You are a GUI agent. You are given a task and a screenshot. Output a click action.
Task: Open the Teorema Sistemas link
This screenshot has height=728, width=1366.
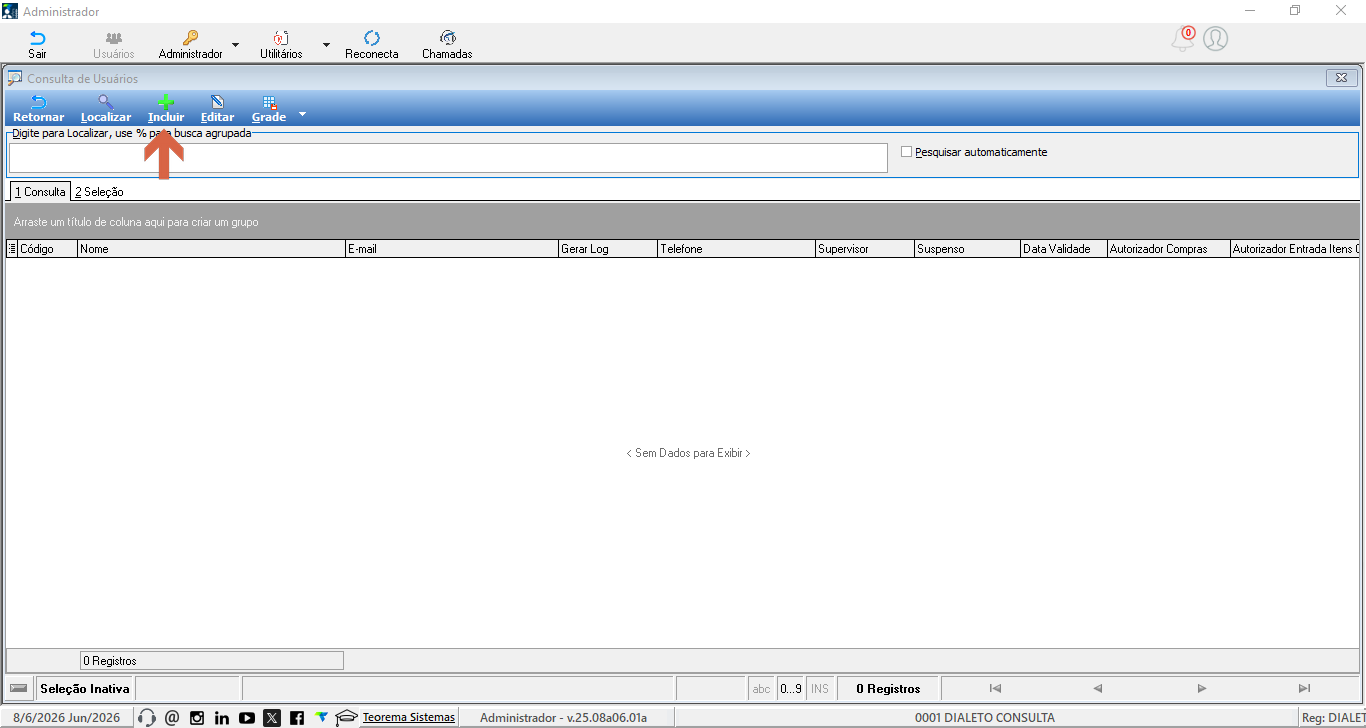408,717
